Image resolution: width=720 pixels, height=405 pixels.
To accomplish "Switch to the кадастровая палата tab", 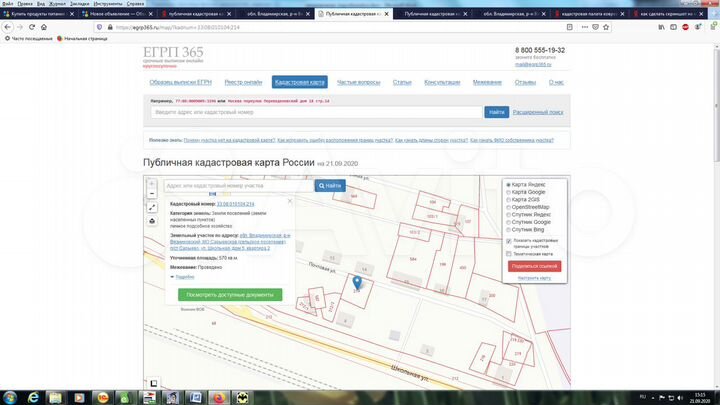I will coord(588,14).
